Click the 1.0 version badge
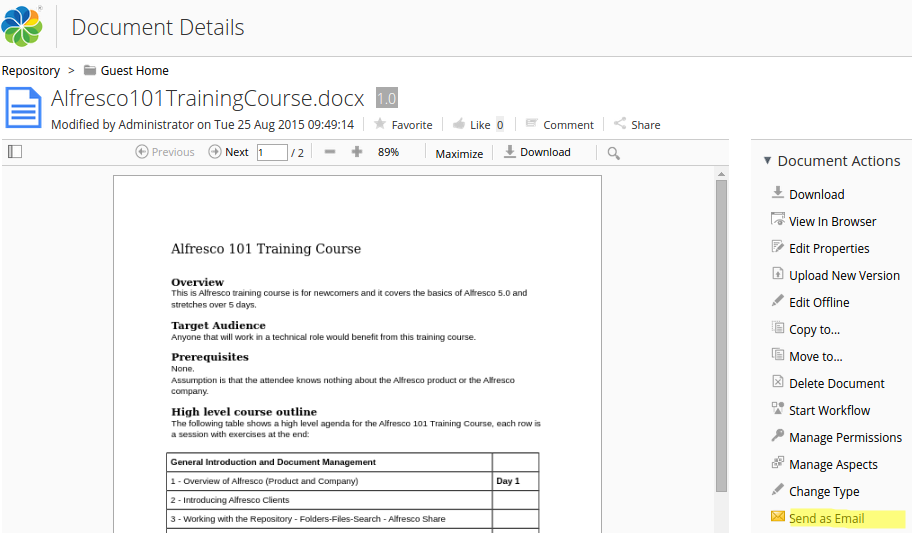Image resolution: width=912 pixels, height=533 pixels. tap(387, 98)
